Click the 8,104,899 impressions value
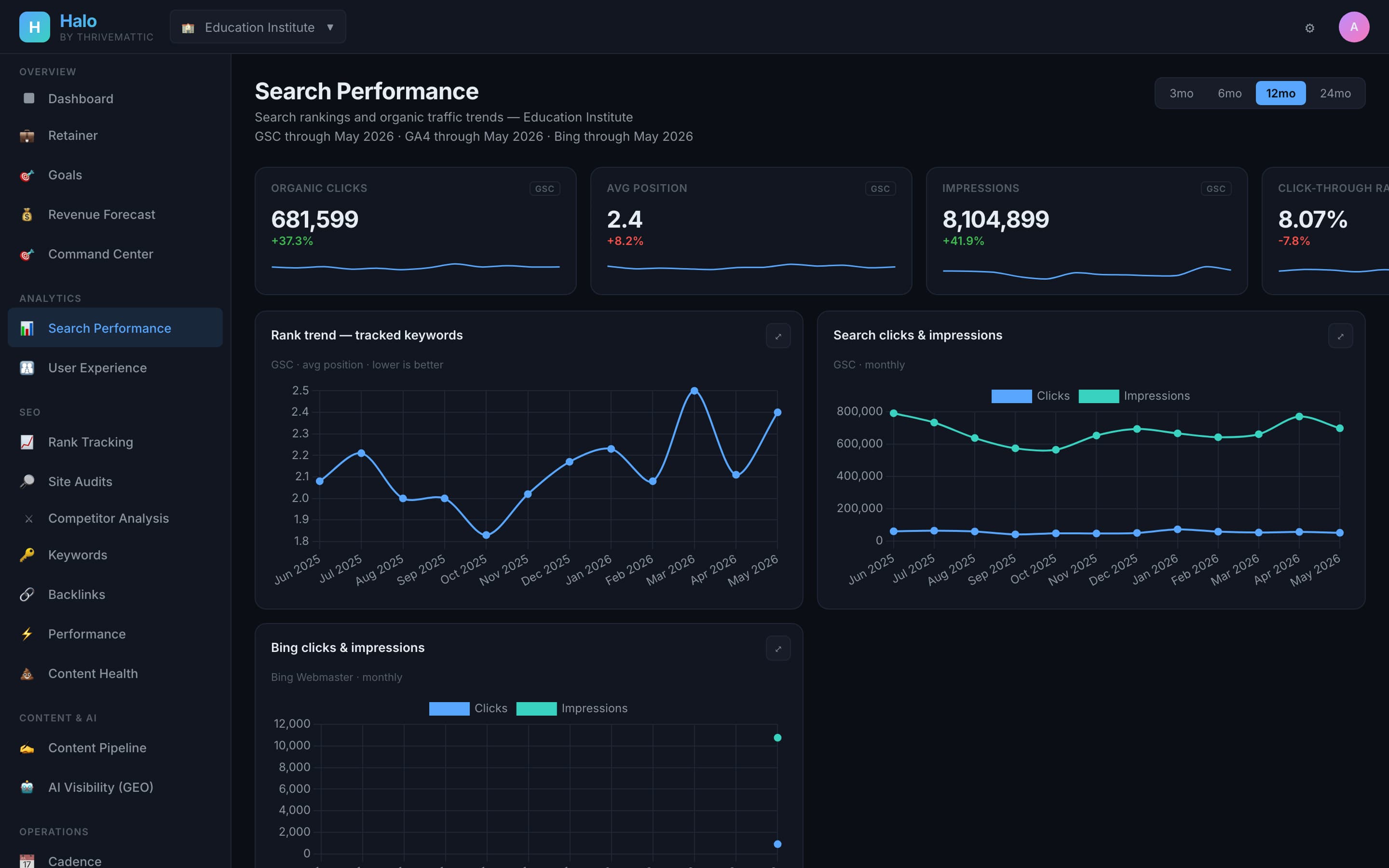This screenshot has height=868, width=1389. click(x=995, y=219)
